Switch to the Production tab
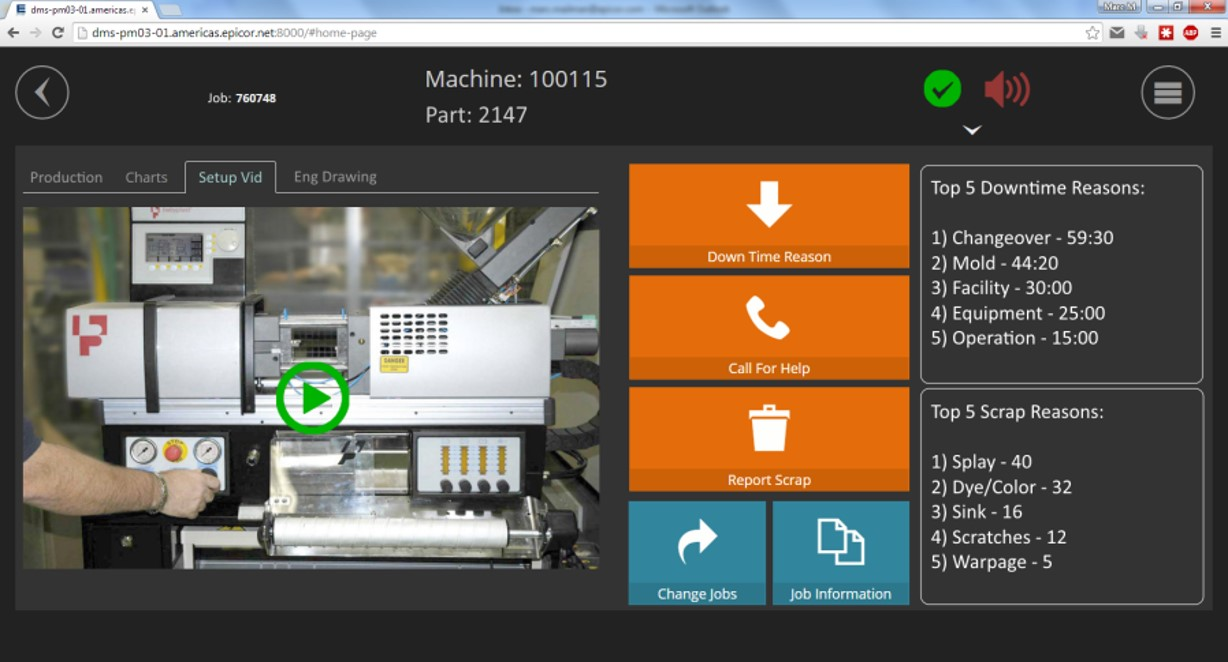Screen dimensions: 1228x662 66,177
